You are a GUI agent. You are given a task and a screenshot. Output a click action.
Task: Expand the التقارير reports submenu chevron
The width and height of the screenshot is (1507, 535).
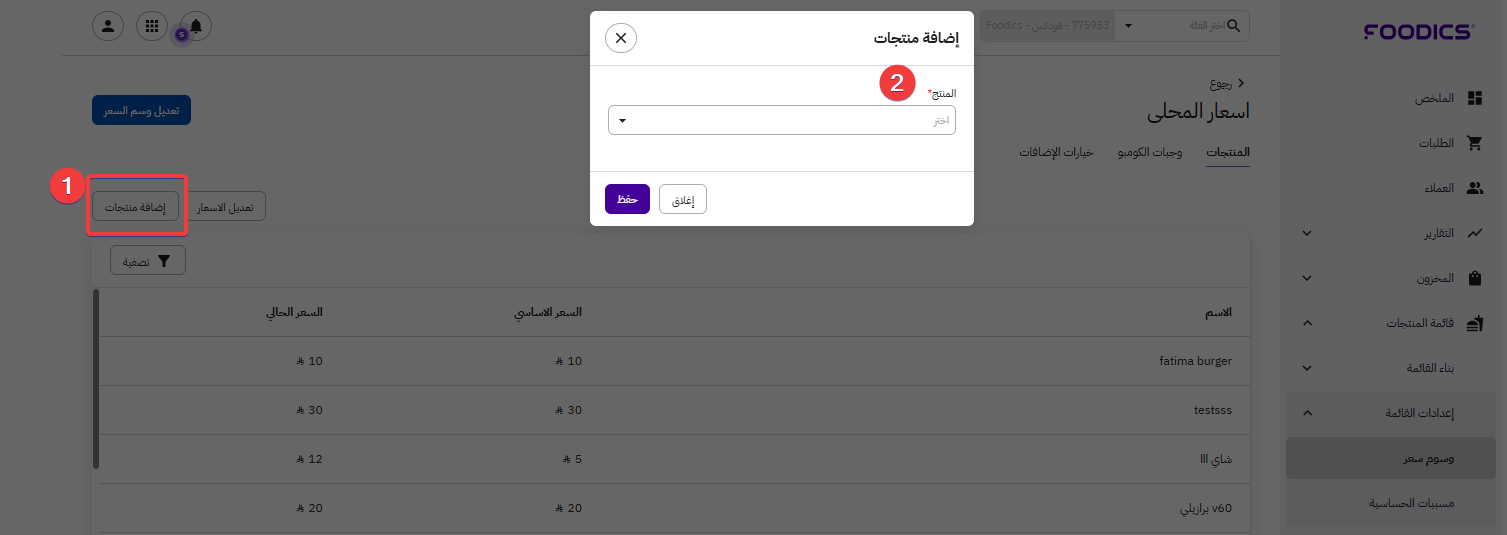click(x=1307, y=233)
